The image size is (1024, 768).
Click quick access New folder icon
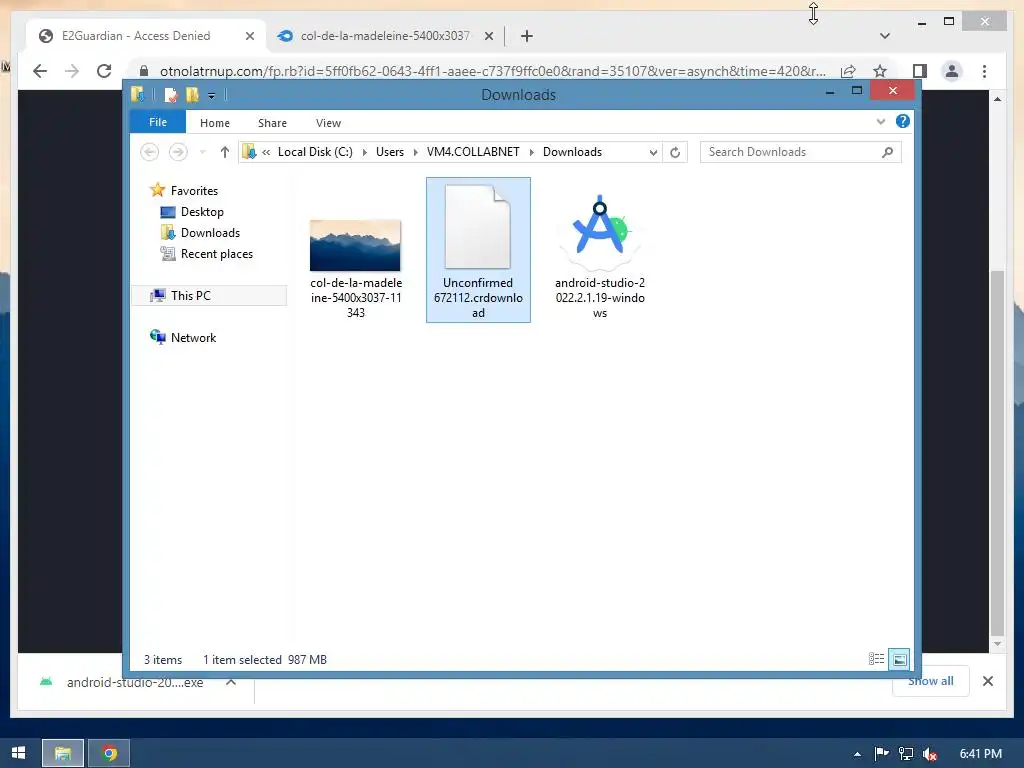pyautogui.click(x=192, y=95)
